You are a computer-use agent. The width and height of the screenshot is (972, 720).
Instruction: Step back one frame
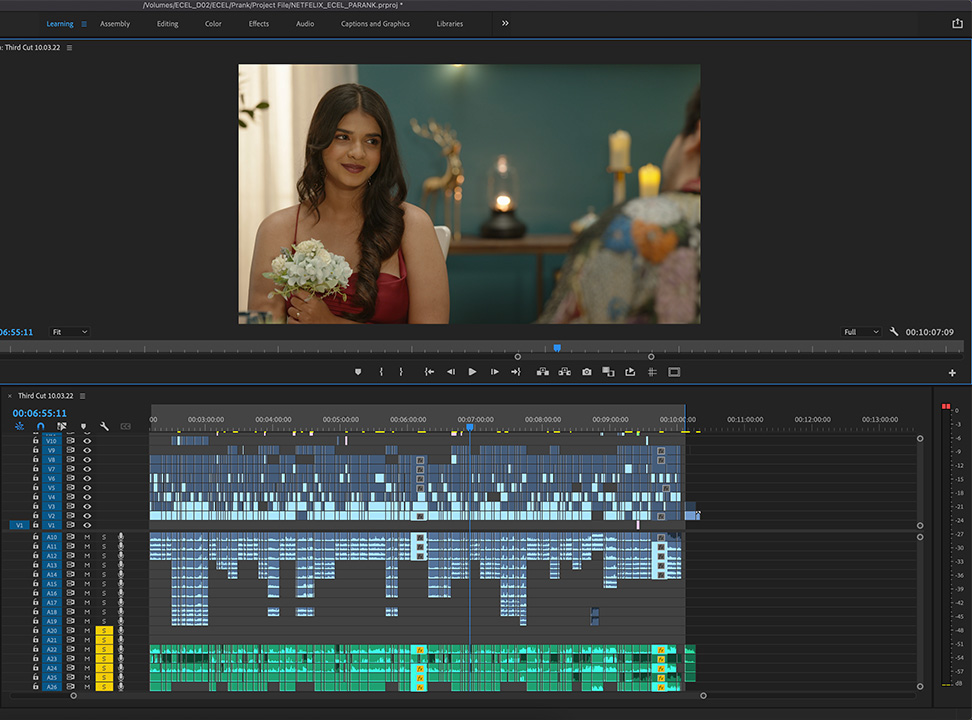pos(451,372)
